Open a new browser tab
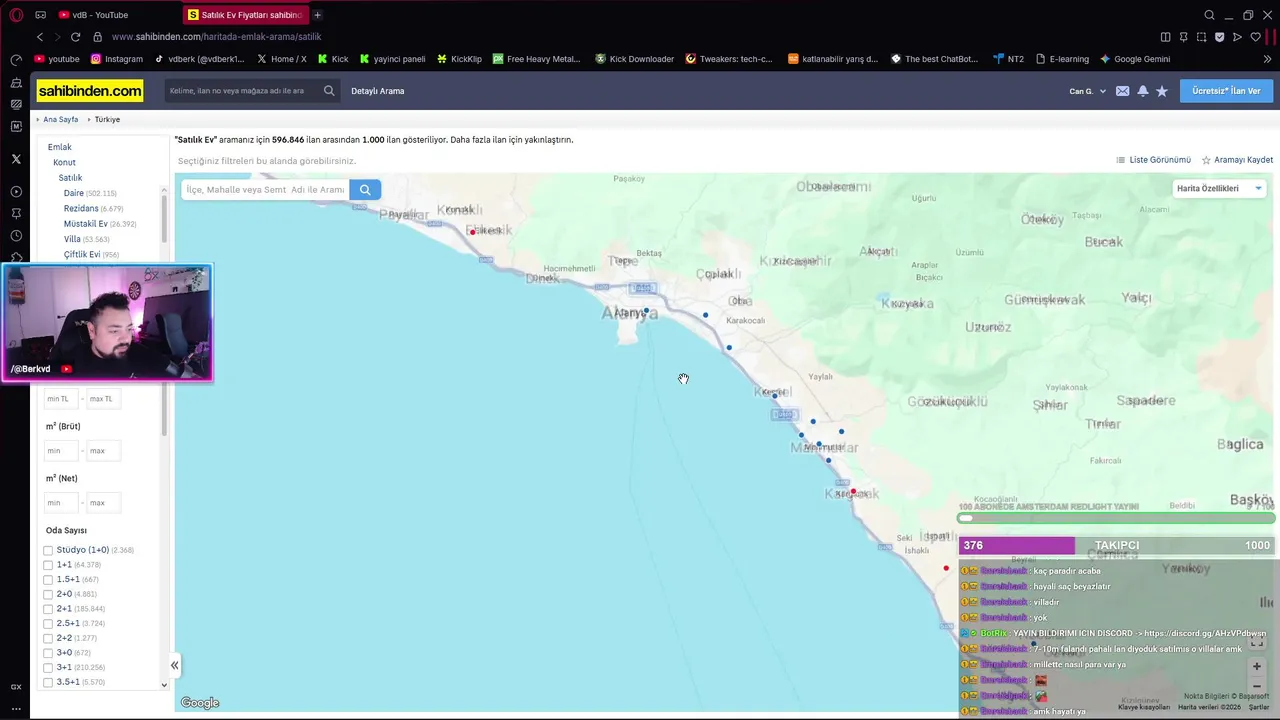The width and height of the screenshot is (1280, 720). pyautogui.click(x=317, y=15)
